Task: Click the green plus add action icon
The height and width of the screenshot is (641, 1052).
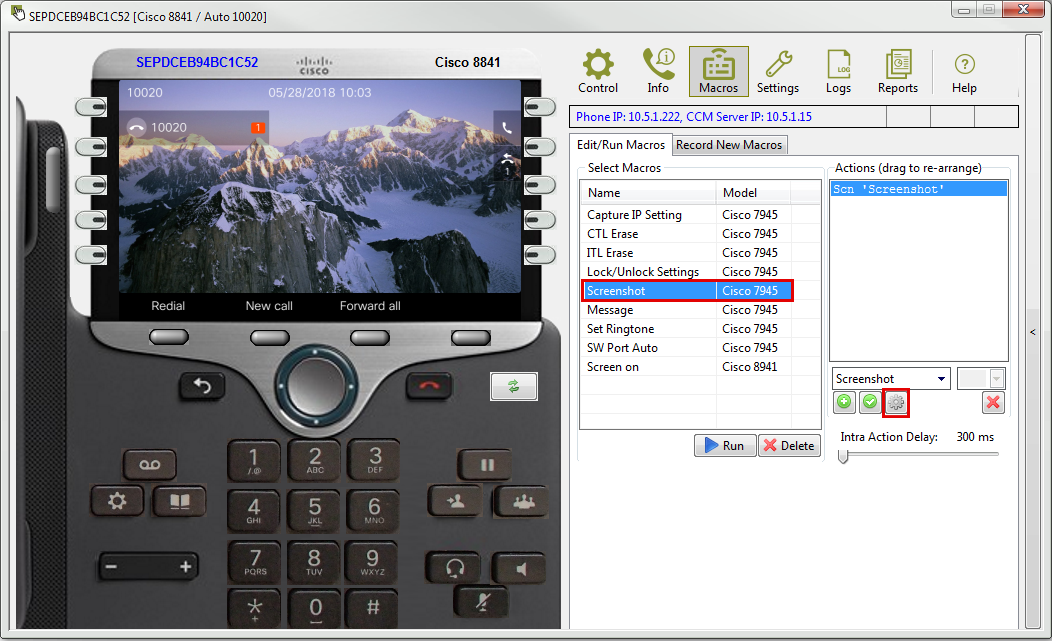Action: [844, 402]
